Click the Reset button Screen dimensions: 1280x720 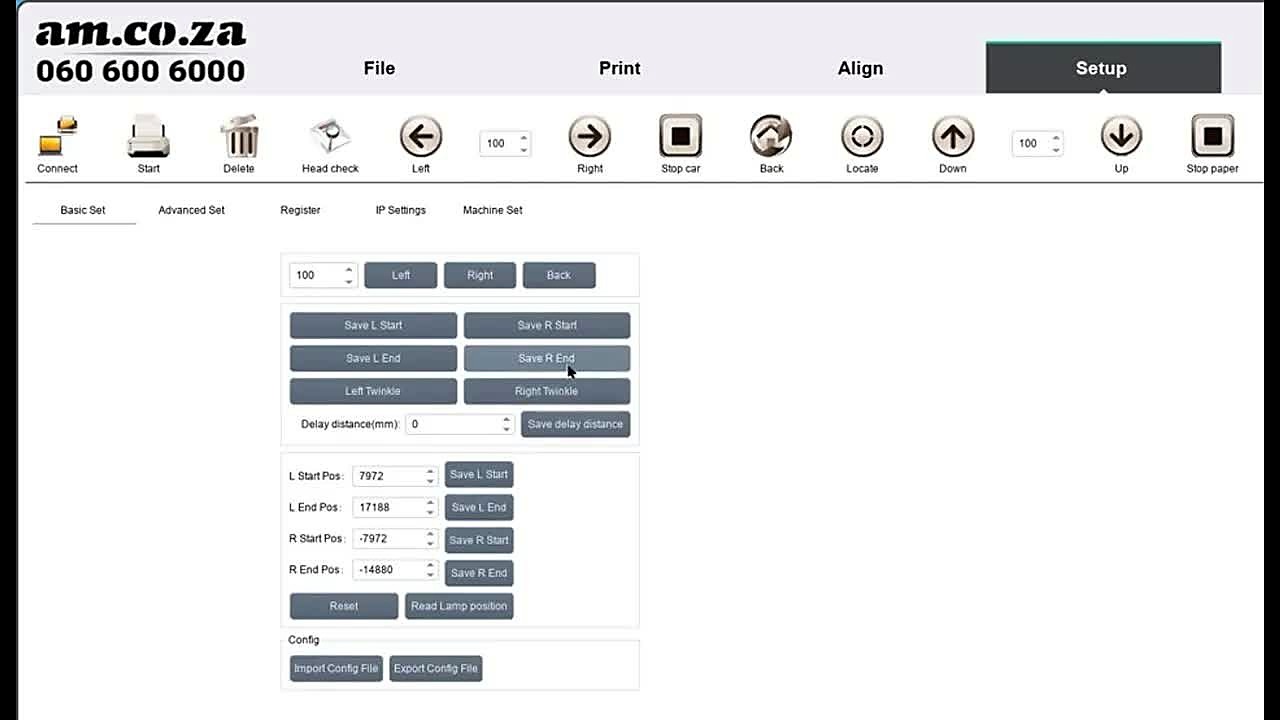344,606
